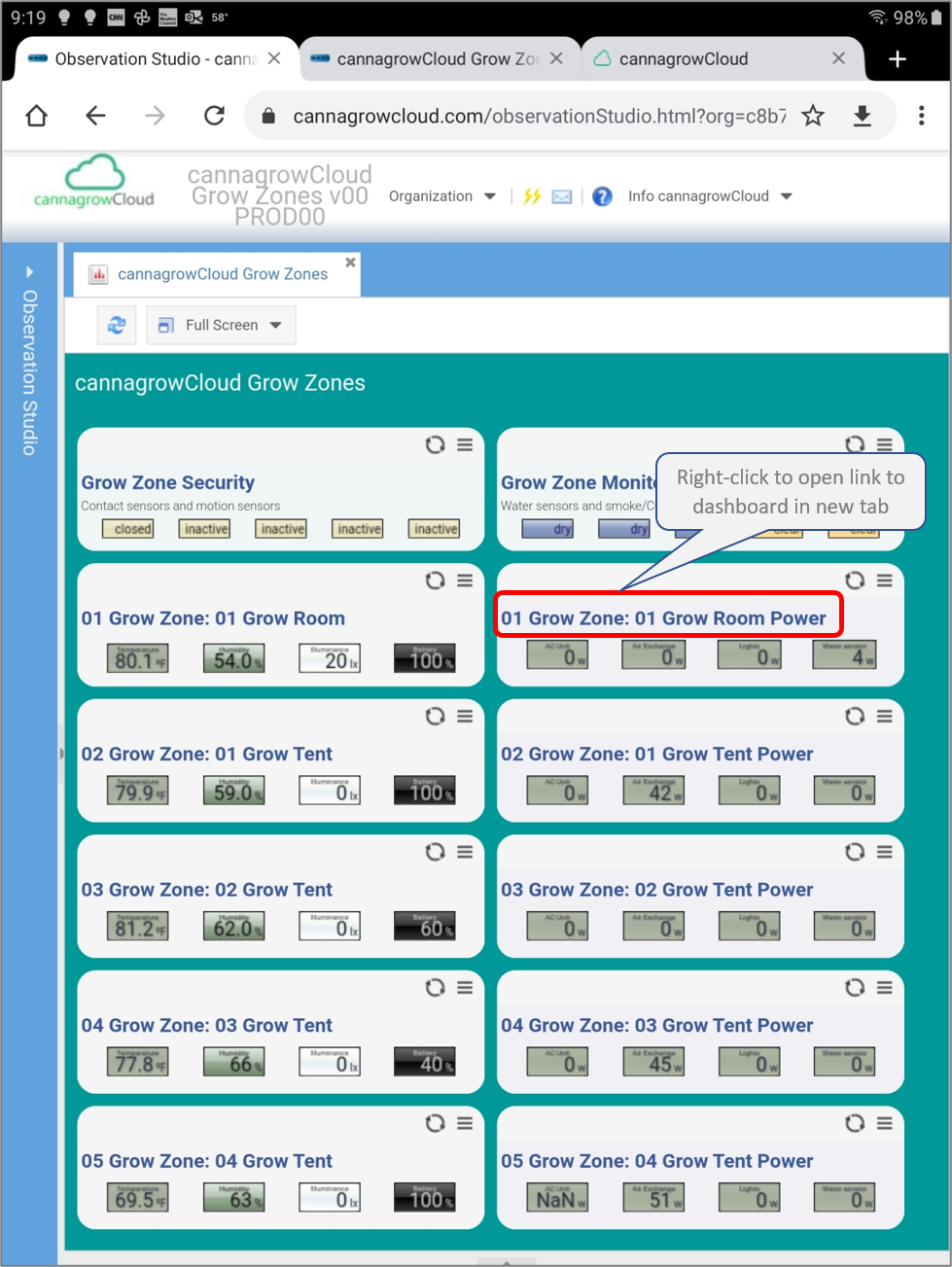The width and height of the screenshot is (952, 1267).
Task: Switch to cannagrowCloud Grow Zones browser tab
Action: pyautogui.click(x=438, y=59)
